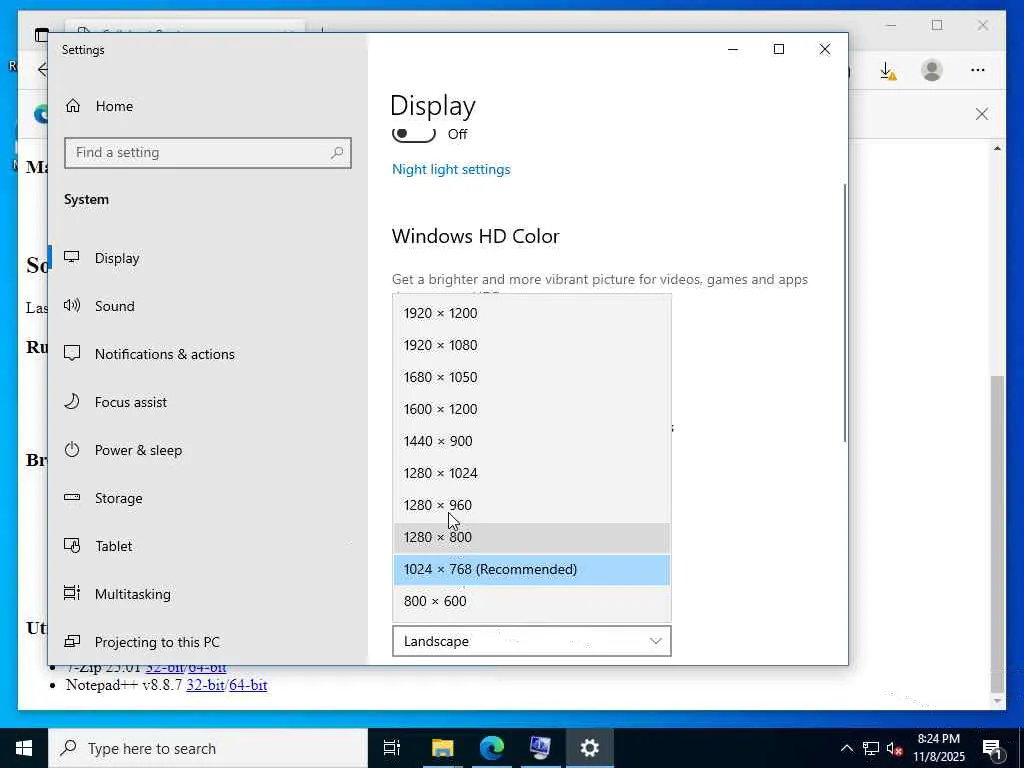Click the search magnifier in Find a setting
The width and height of the screenshot is (1024, 768).
(x=337, y=153)
